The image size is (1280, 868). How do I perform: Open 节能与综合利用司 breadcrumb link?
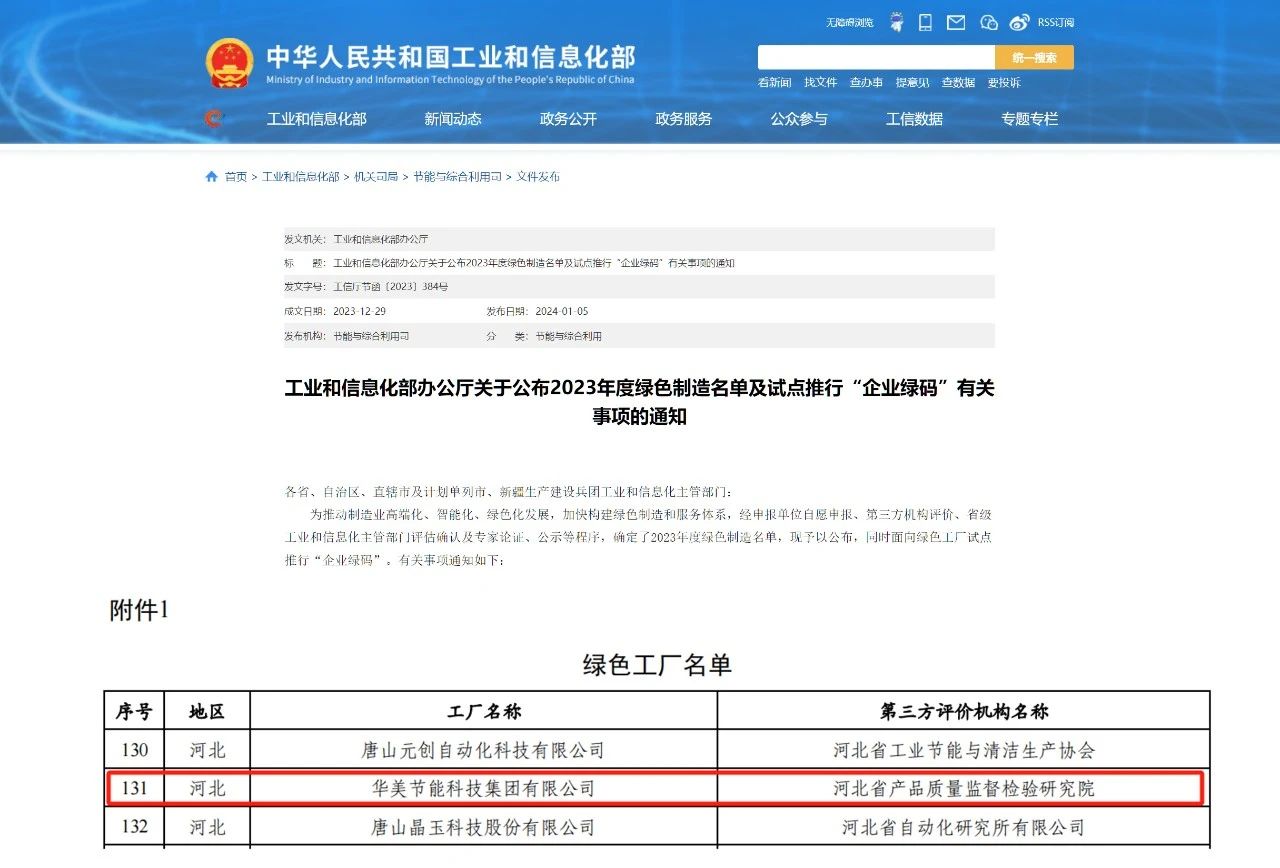pos(457,177)
